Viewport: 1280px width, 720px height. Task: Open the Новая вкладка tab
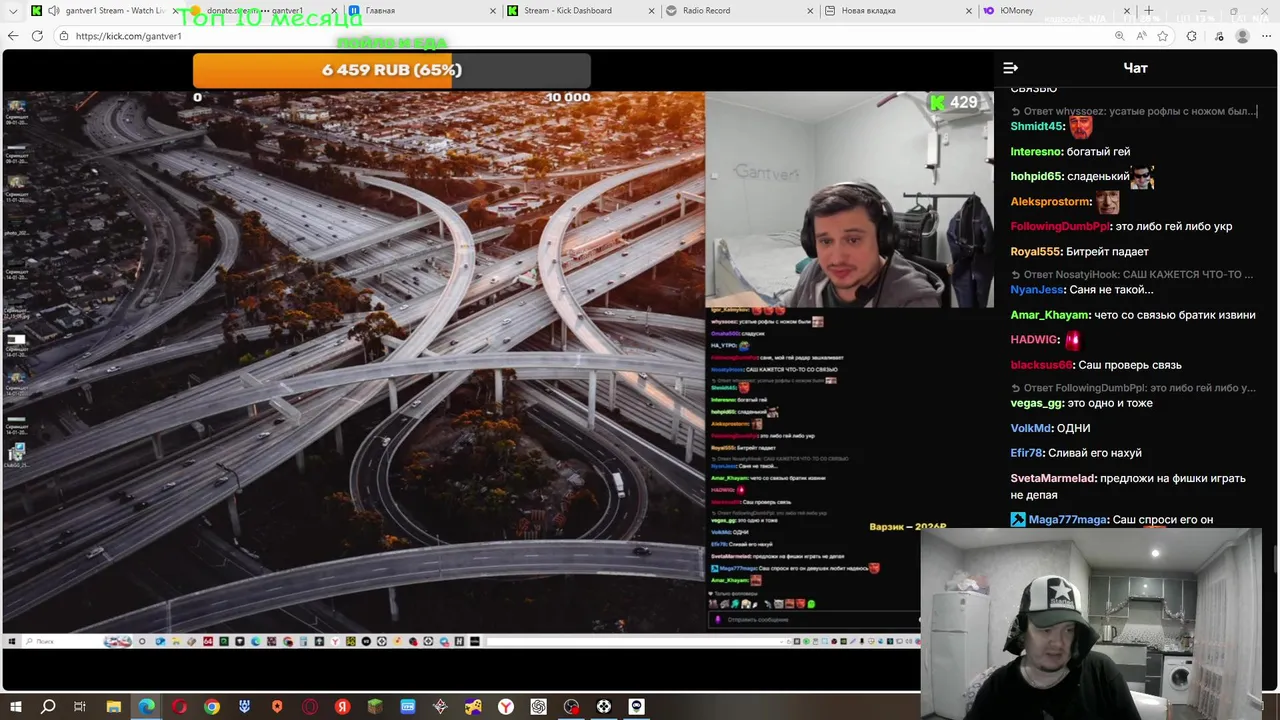[x=896, y=11]
